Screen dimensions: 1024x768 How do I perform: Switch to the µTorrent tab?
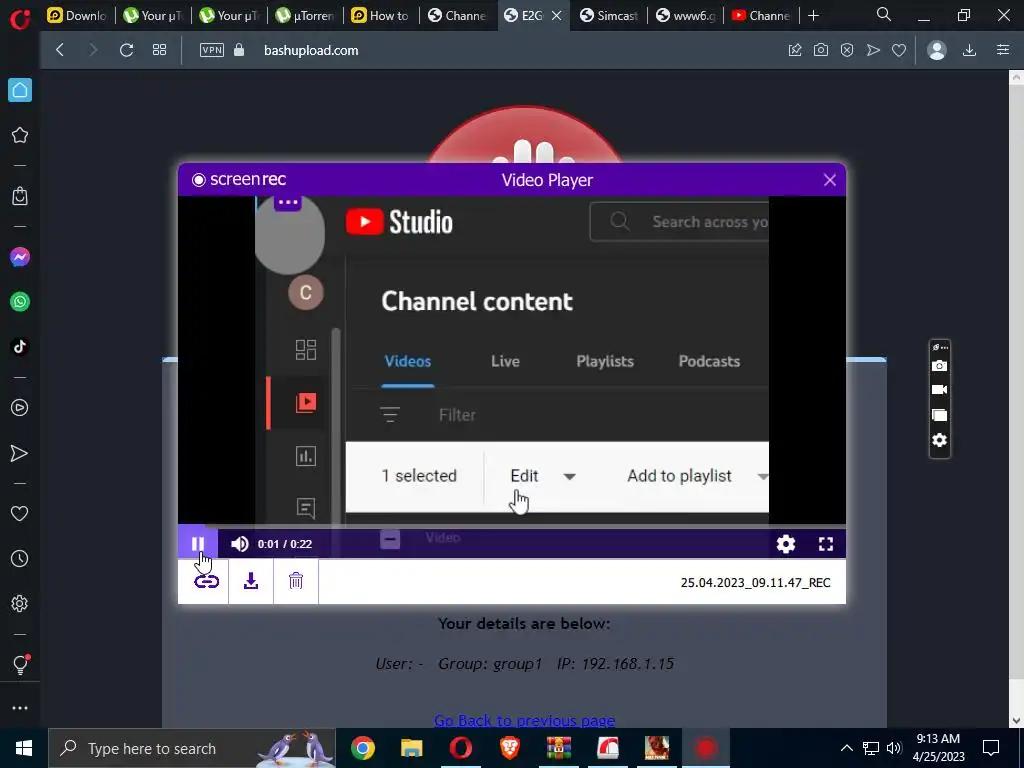(304, 16)
